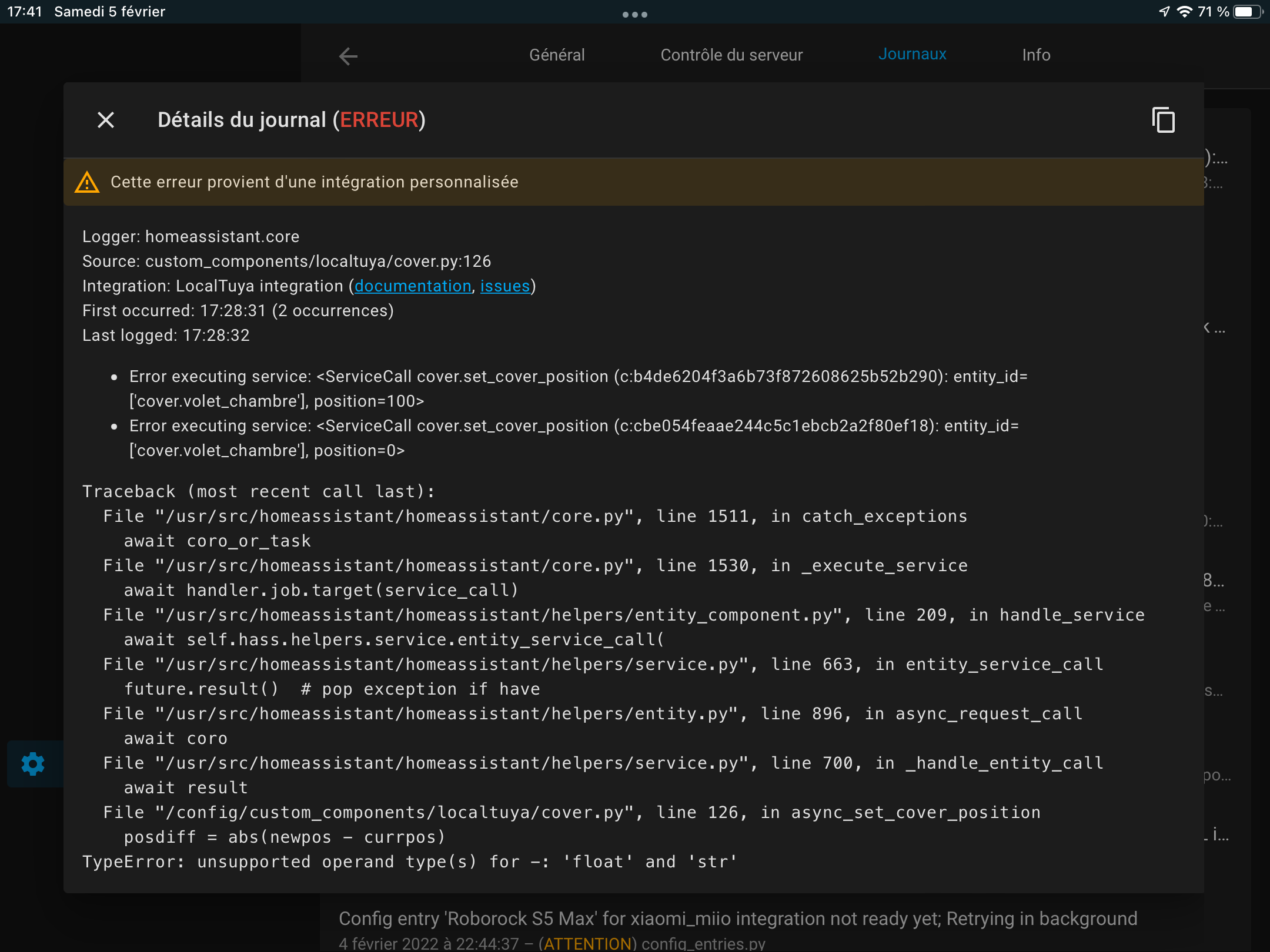This screenshot has height=952, width=1270.
Task: Switch to the Général tab
Action: point(557,55)
